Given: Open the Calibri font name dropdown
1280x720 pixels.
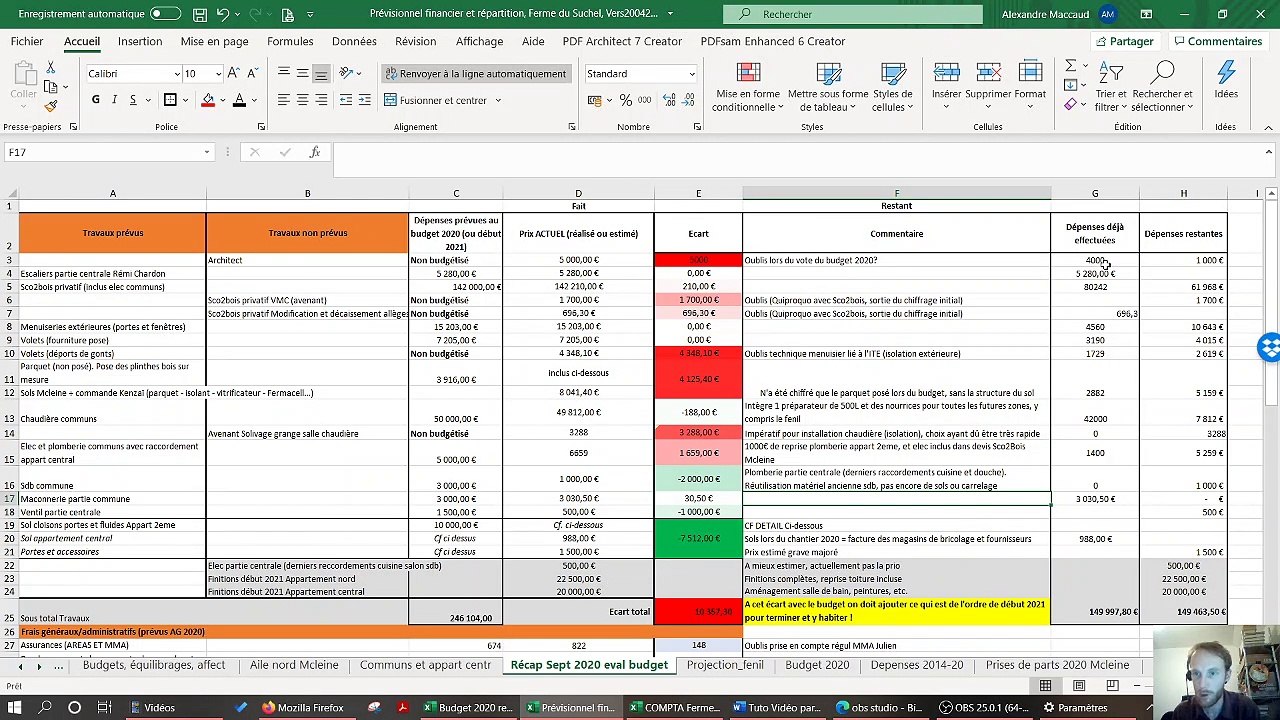Looking at the screenshot, I should coord(175,74).
